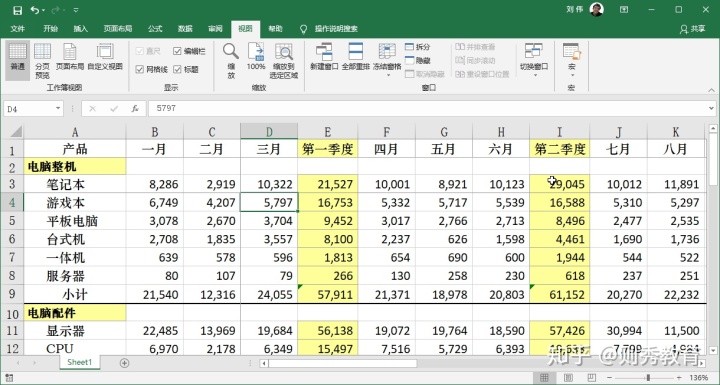
Task: Open the Review (审阅) tab
Action: pos(215,28)
